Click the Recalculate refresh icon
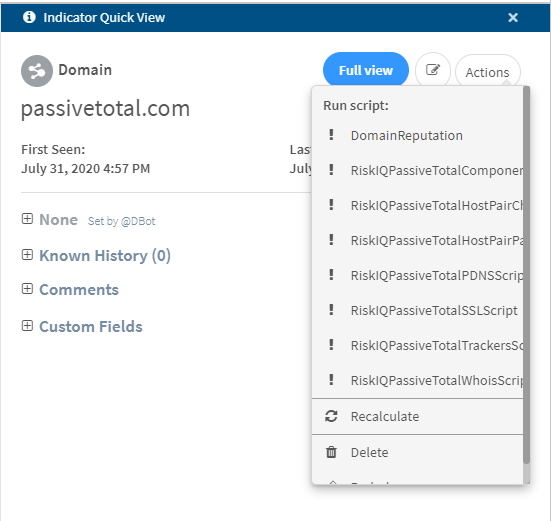This screenshot has height=521, width=551. coord(331,416)
